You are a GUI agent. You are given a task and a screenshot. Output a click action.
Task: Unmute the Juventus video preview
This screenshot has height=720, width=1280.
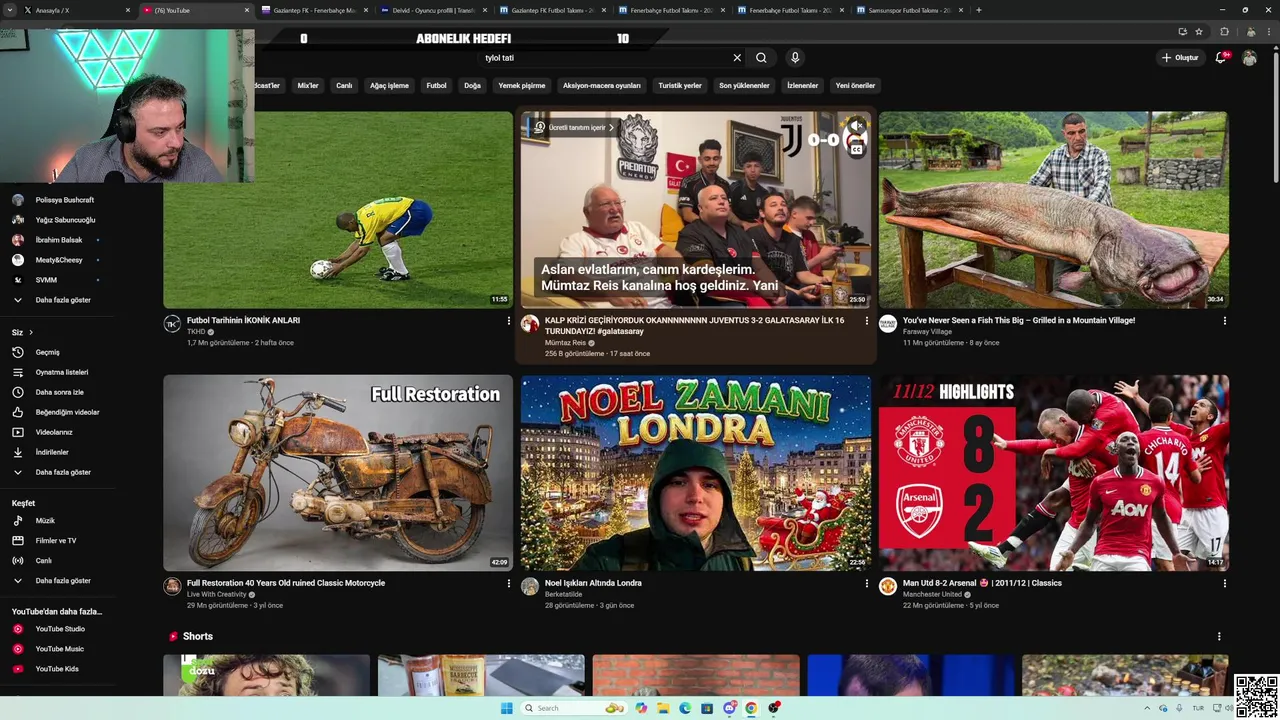tap(856, 126)
